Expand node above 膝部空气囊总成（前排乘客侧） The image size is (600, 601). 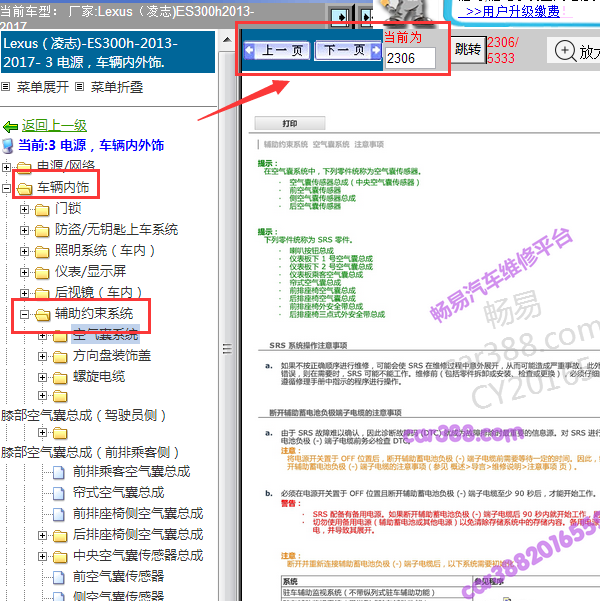pyautogui.click(x=42, y=432)
